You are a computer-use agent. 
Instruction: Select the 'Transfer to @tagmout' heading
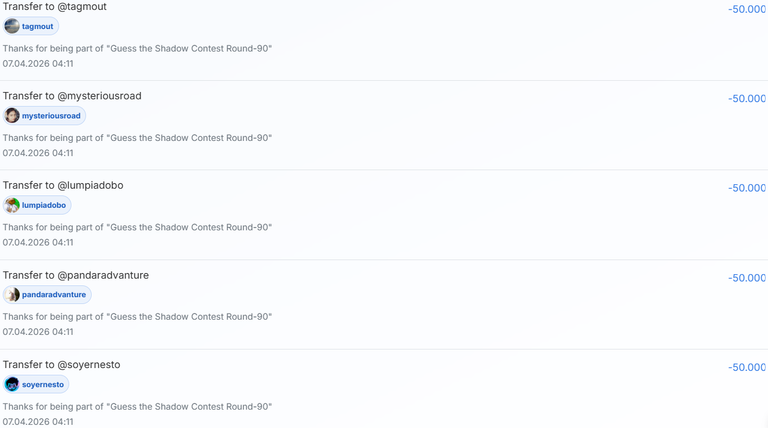pos(54,6)
